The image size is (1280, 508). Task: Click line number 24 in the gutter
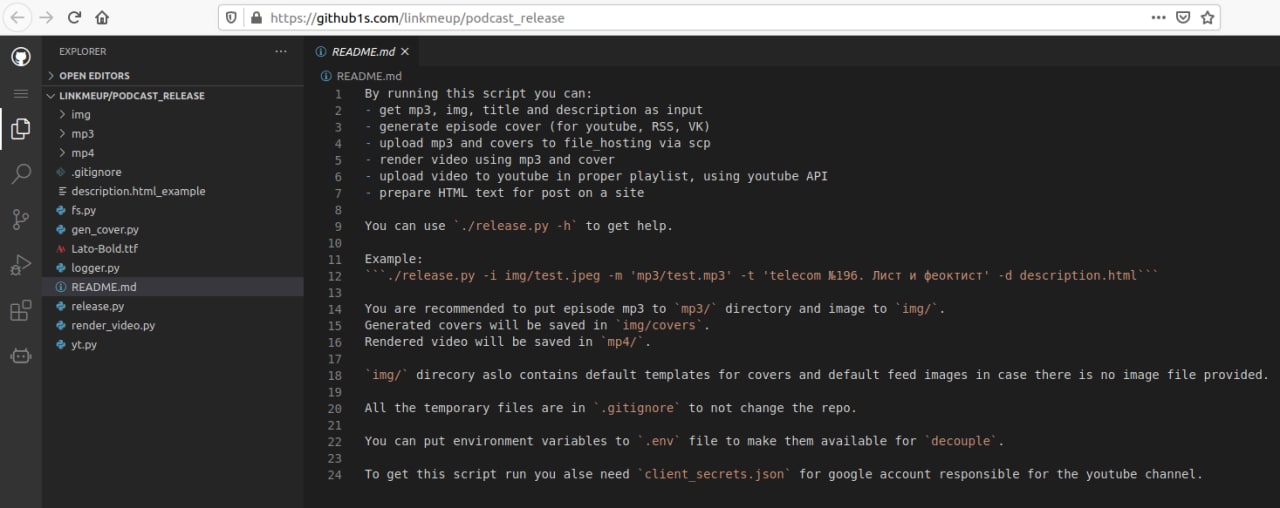click(334, 474)
